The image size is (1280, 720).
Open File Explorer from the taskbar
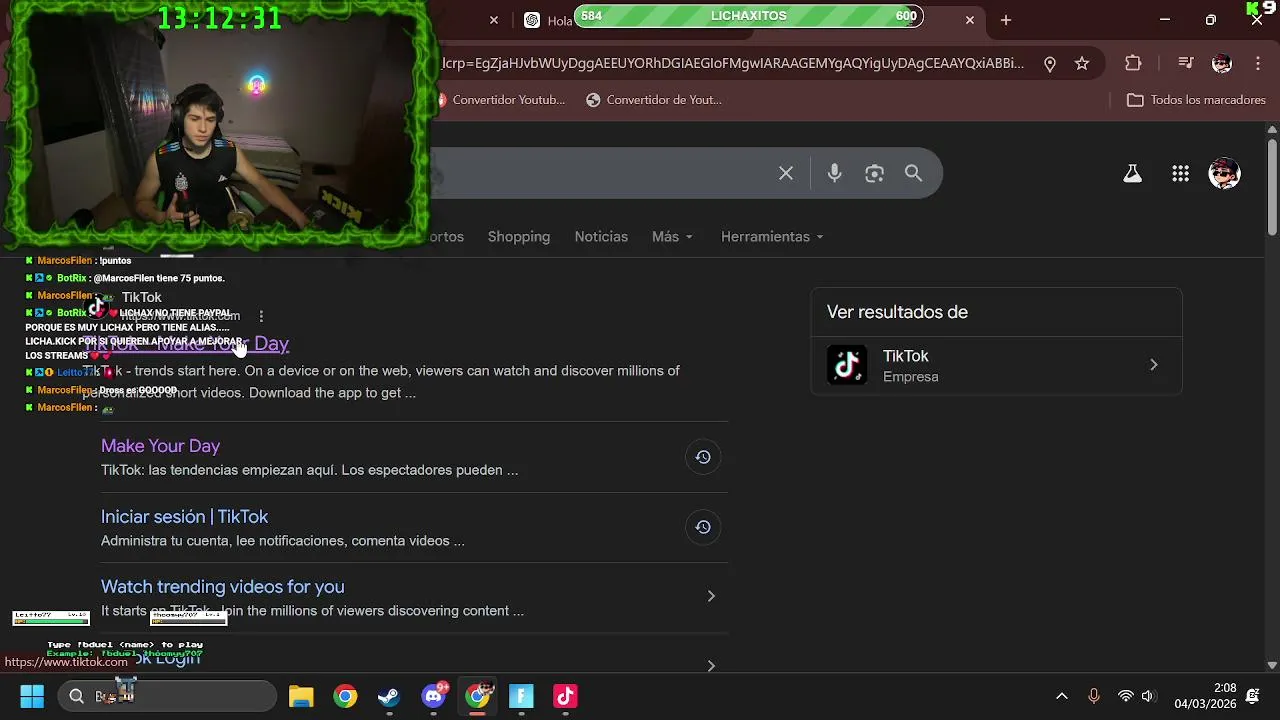pyautogui.click(x=301, y=696)
